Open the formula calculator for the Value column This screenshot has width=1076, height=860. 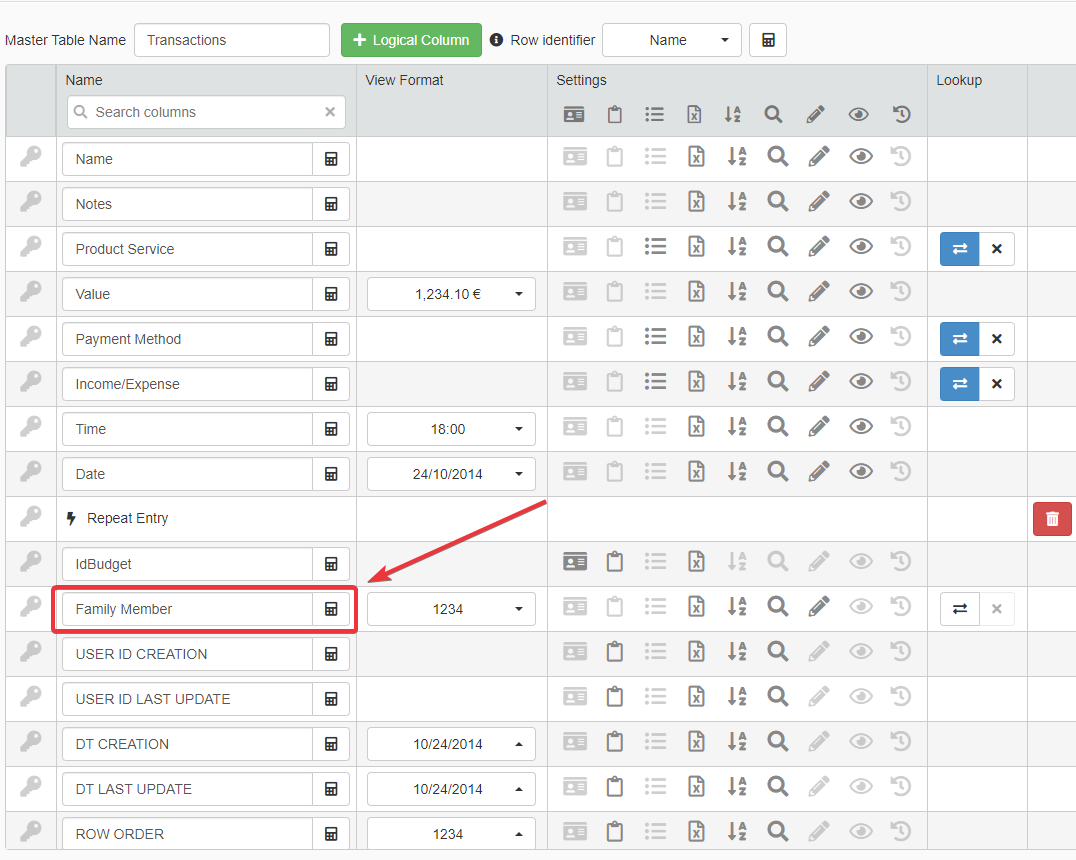(331, 294)
